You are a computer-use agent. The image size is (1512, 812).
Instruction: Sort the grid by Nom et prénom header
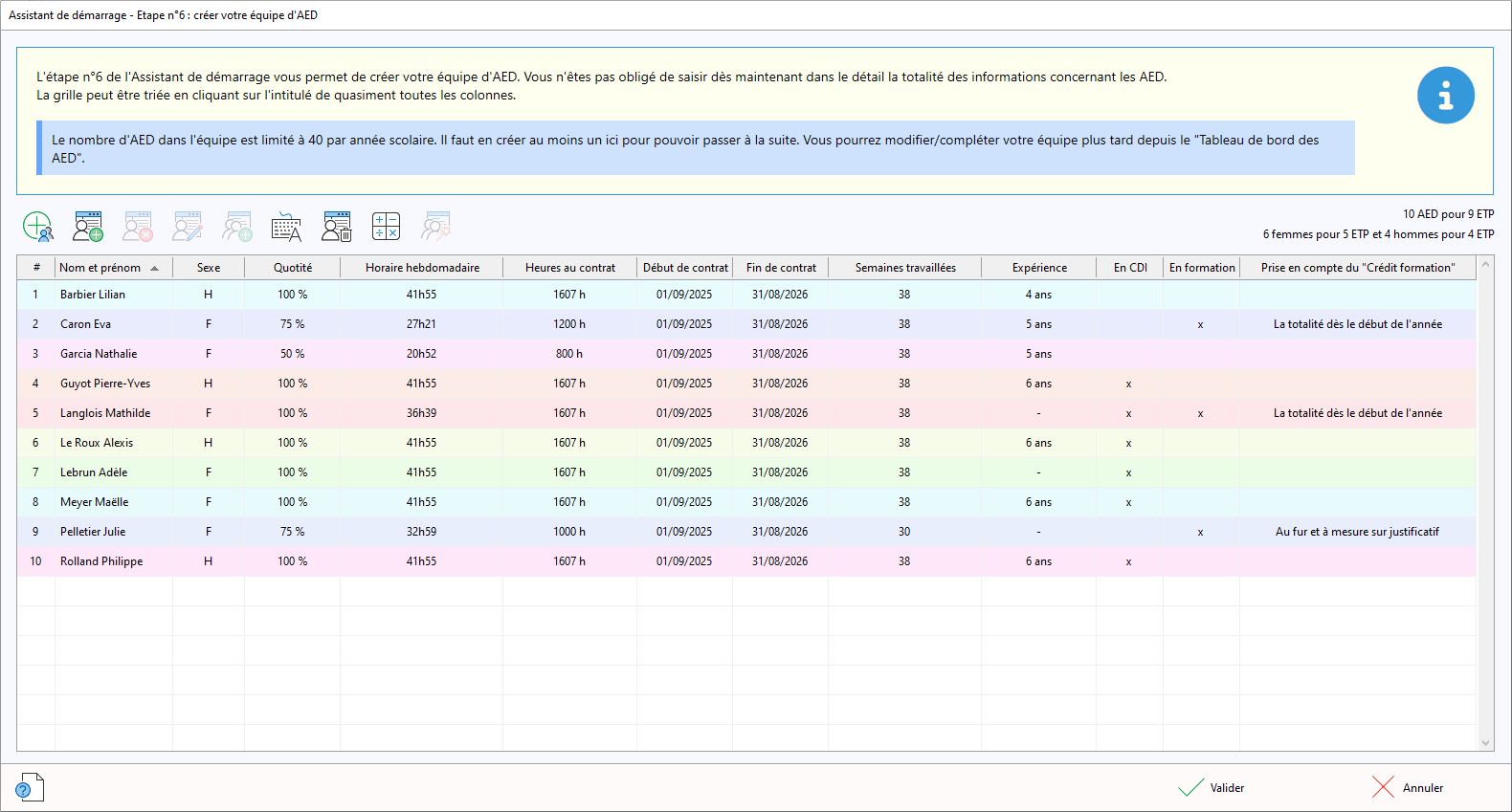pos(100,268)
